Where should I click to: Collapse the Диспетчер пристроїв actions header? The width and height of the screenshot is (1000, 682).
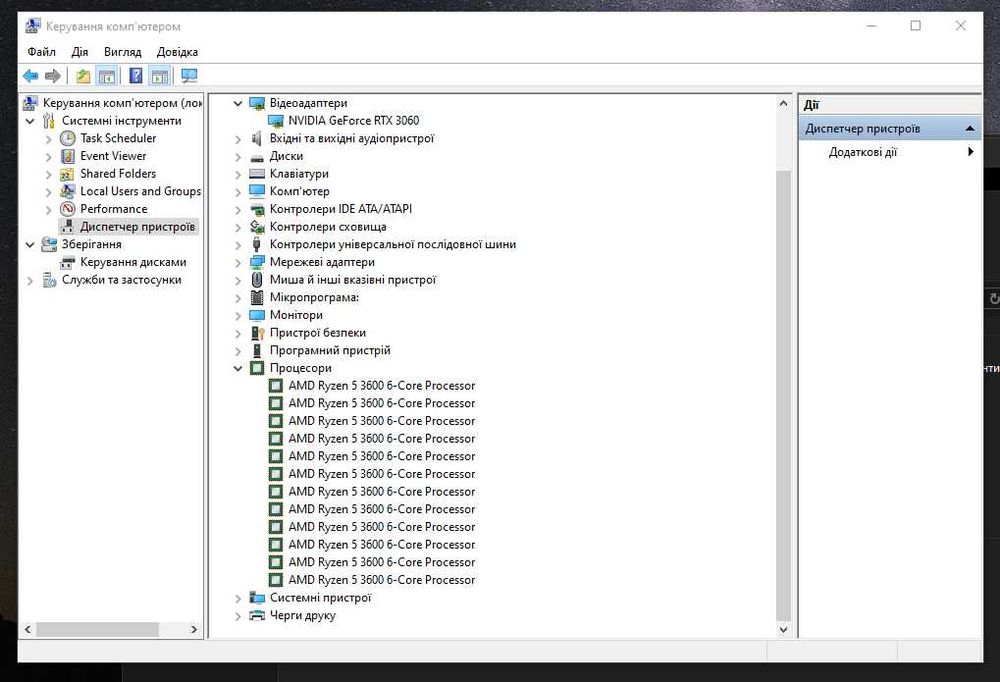pyautogui.click(x=970, y=128)
